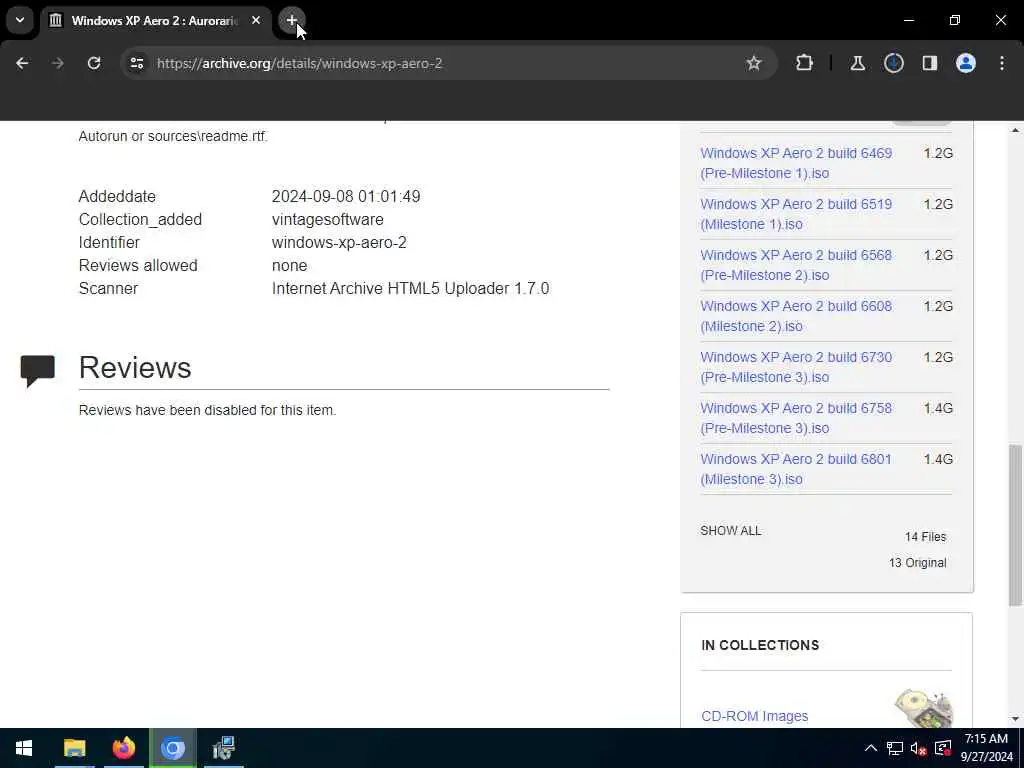
Task: Open the taskbar clock showing 7:15 AM
Action: point(987,748)
